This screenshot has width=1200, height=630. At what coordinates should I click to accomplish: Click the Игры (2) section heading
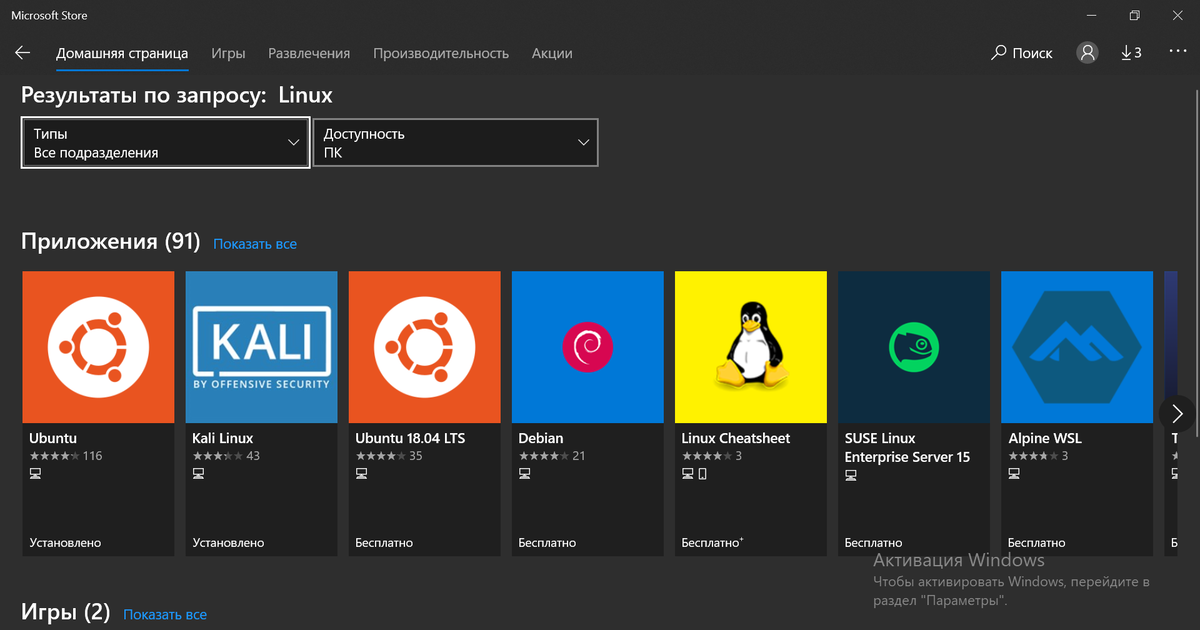[66, 612]
